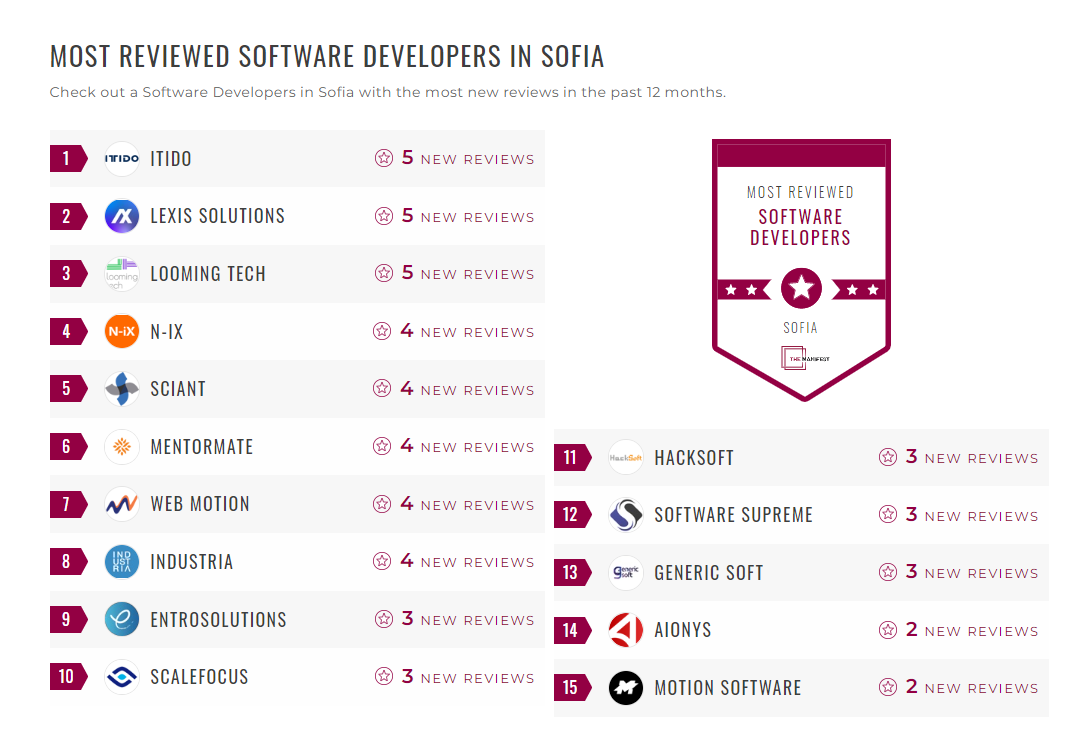Click the star badge in the Sofia award ribbon

coord(800,287)
